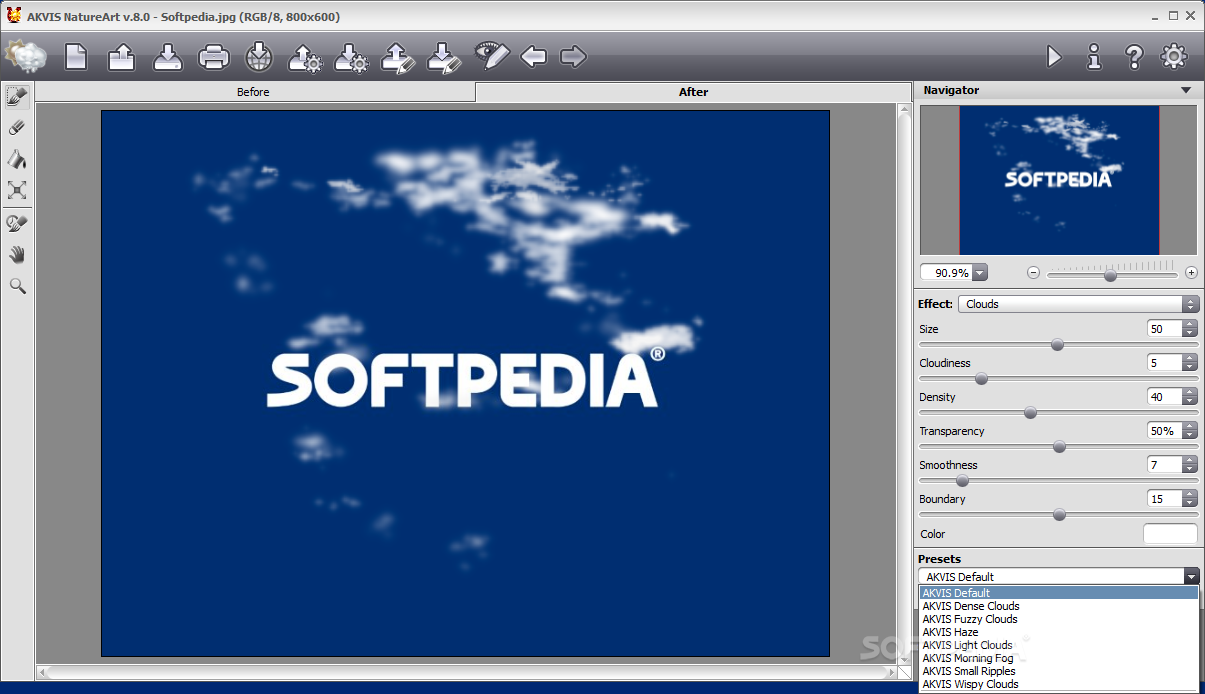The image size is (1205, 694).
Task: Save presets with download-gear icon
Action: 351,56
